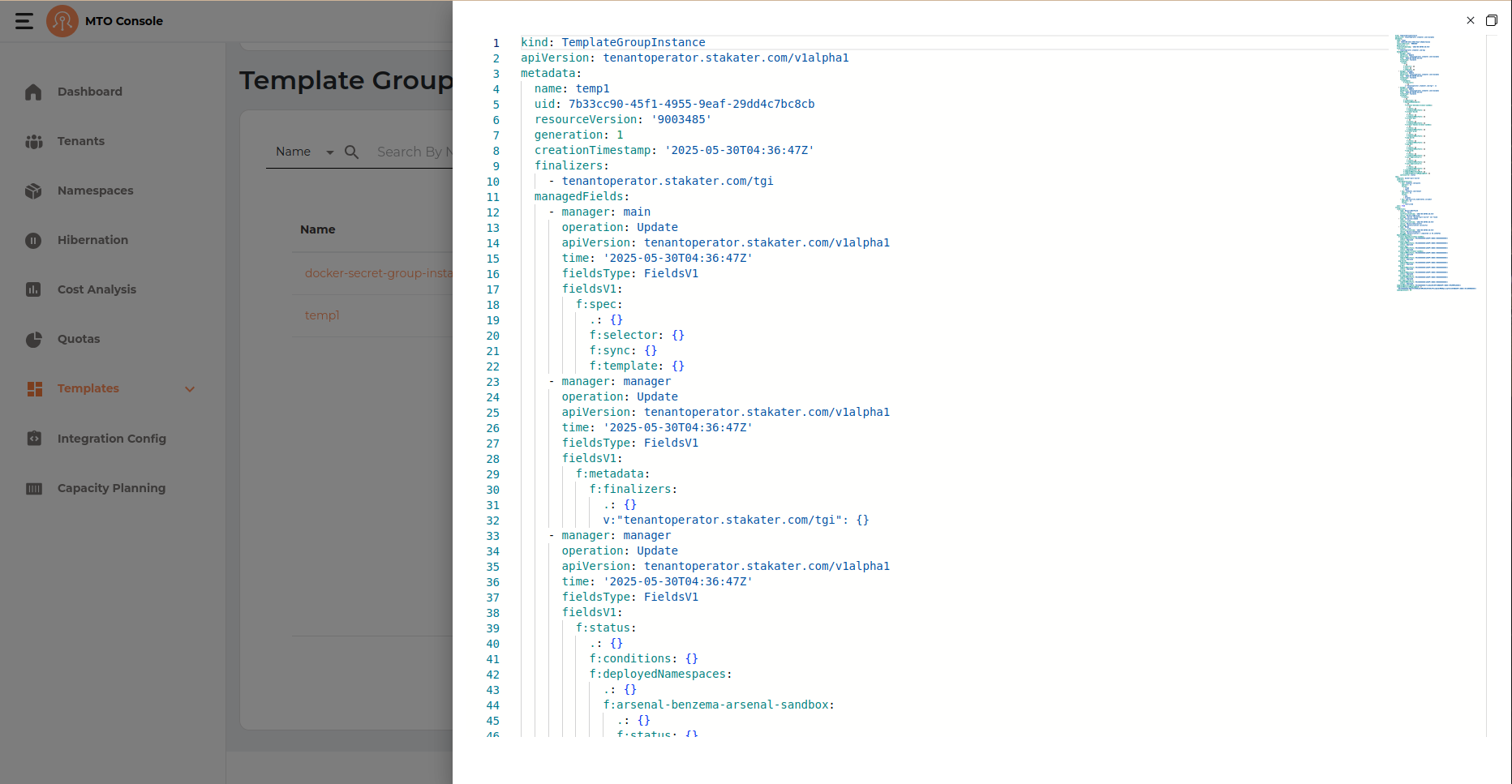Image resolution: width=1512 pixels, height=784 pixels.
Task: Click the Hibernation pause icon
Action: tap(33, 241)
